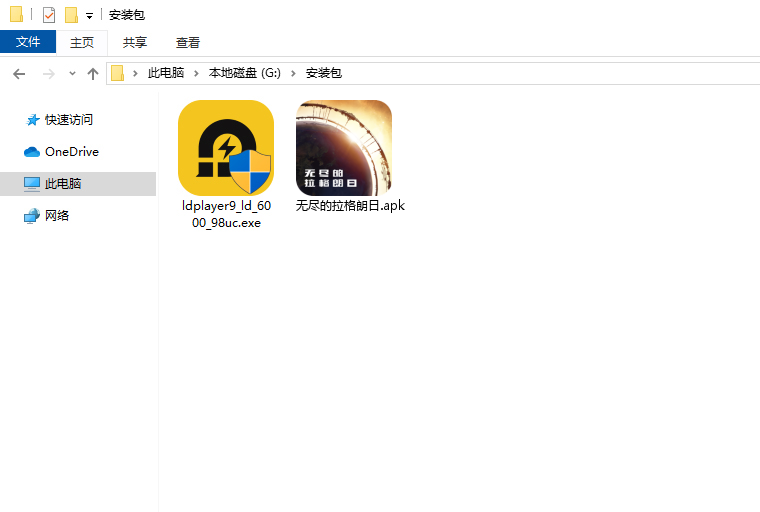Click the title bar folder icon
Viewport: 760px width, 512px height.
(x=16, y=14)
